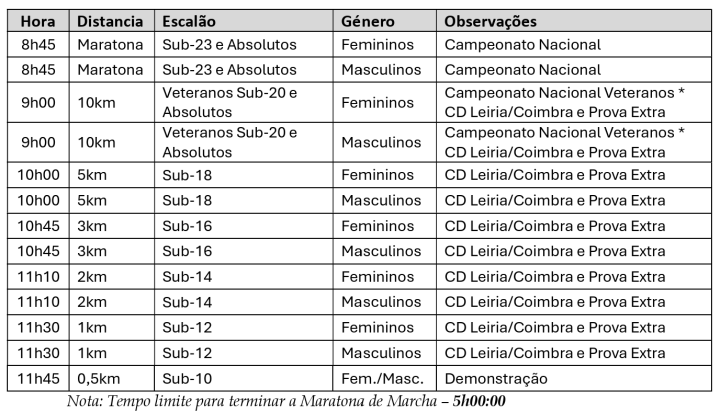
Task: Click the Género column header
Action: pos(368,21)
